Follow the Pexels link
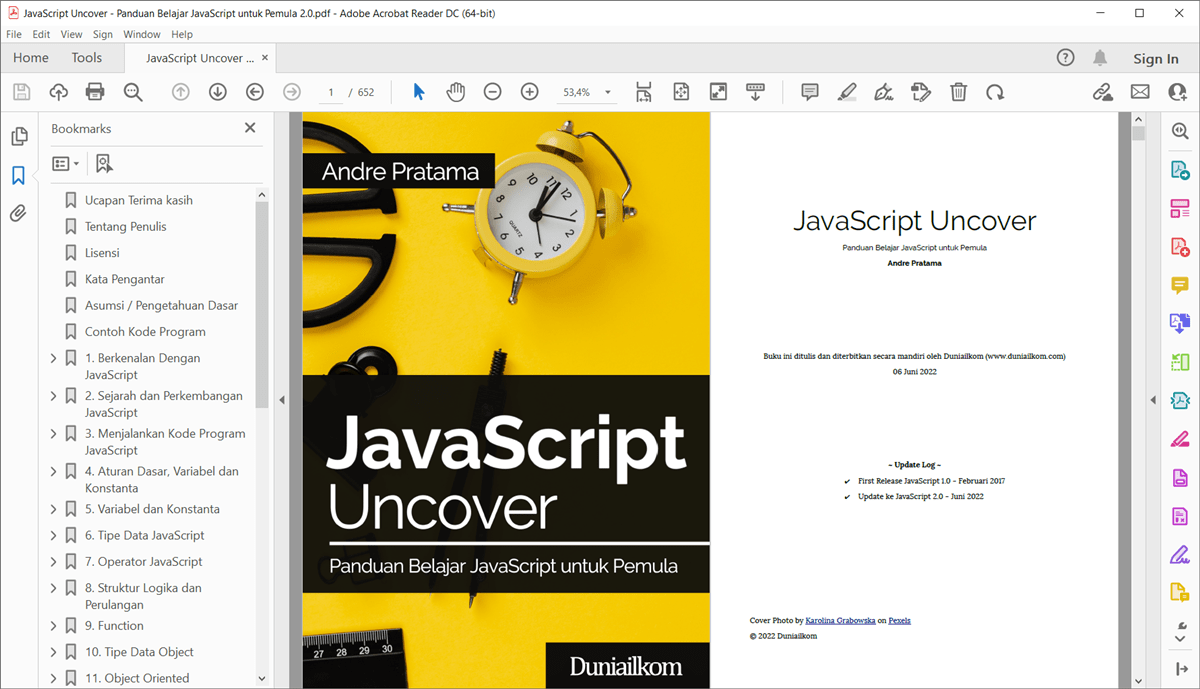The height and width of the screenshot is (689, 1200). (900, 621)
